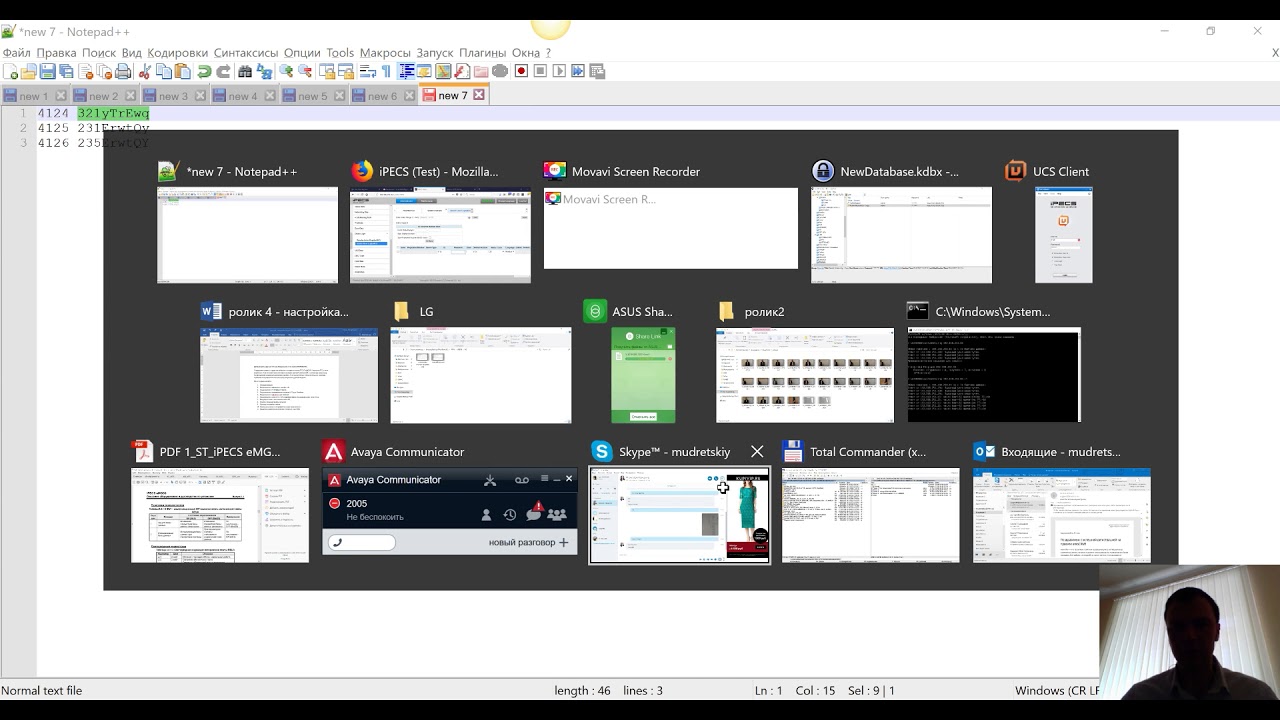Select Входящие Outlook window thumbnail

click(x=1062, y=515)
